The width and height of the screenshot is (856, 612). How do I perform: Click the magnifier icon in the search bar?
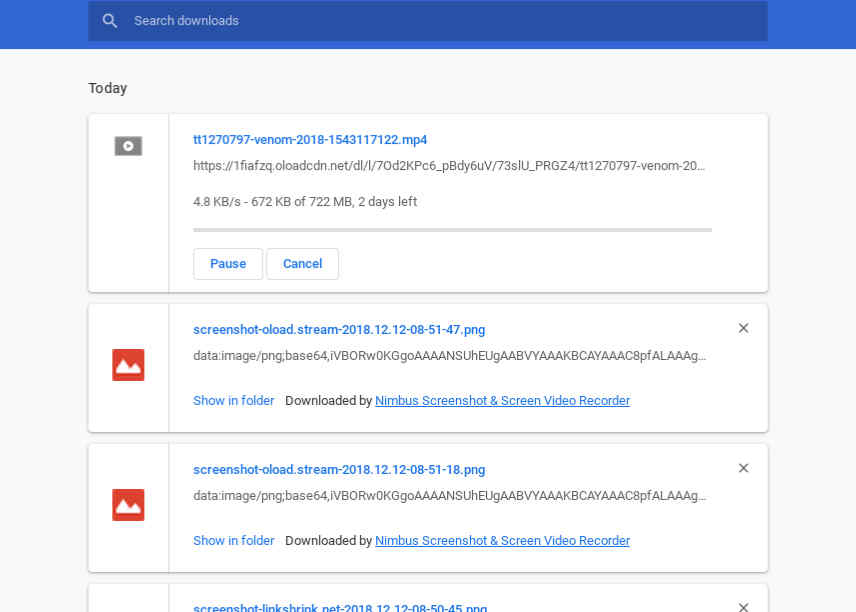click(110, 21)
